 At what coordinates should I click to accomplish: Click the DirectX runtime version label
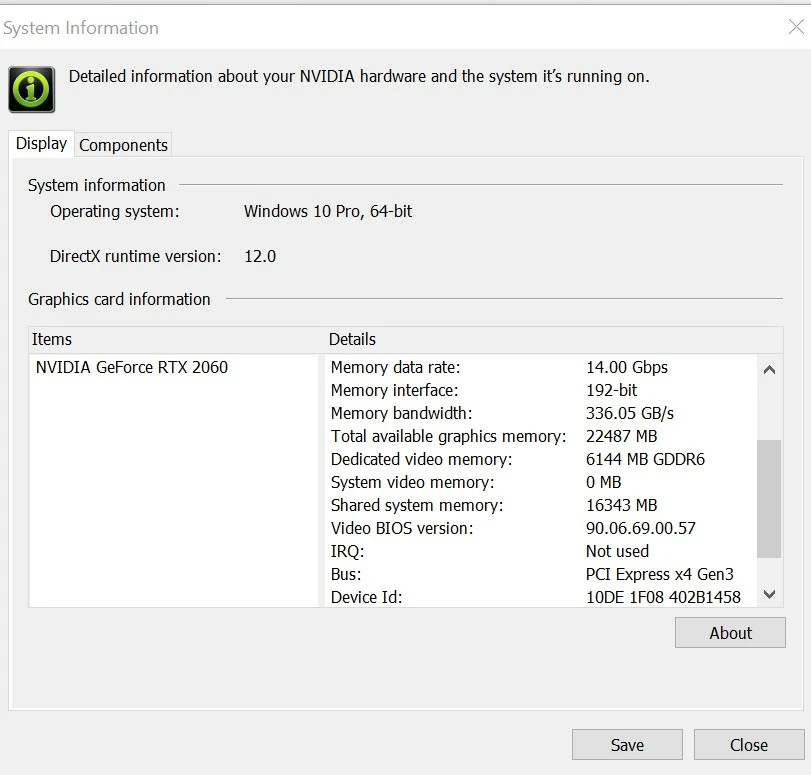click(x=136, y=256)
